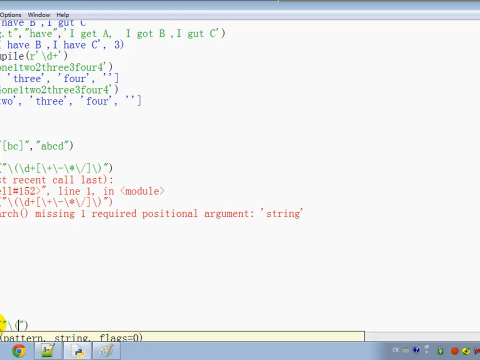
Task: Click the 'one1two2three3four4' first split line
Action: [x=57, y=67]
